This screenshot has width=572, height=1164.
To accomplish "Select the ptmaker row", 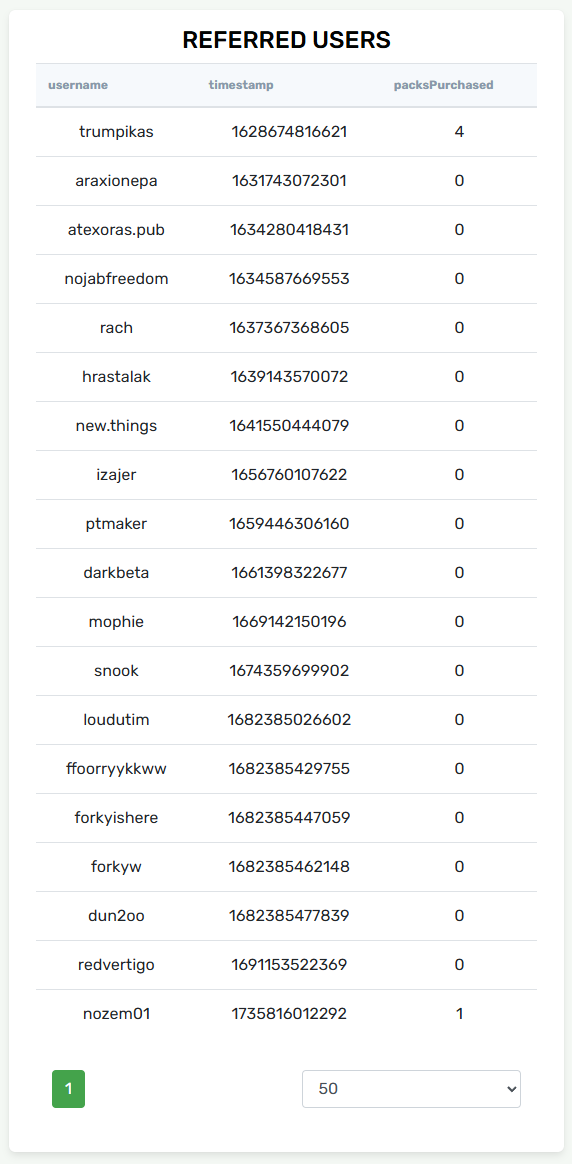I will (x=286, y=523).
